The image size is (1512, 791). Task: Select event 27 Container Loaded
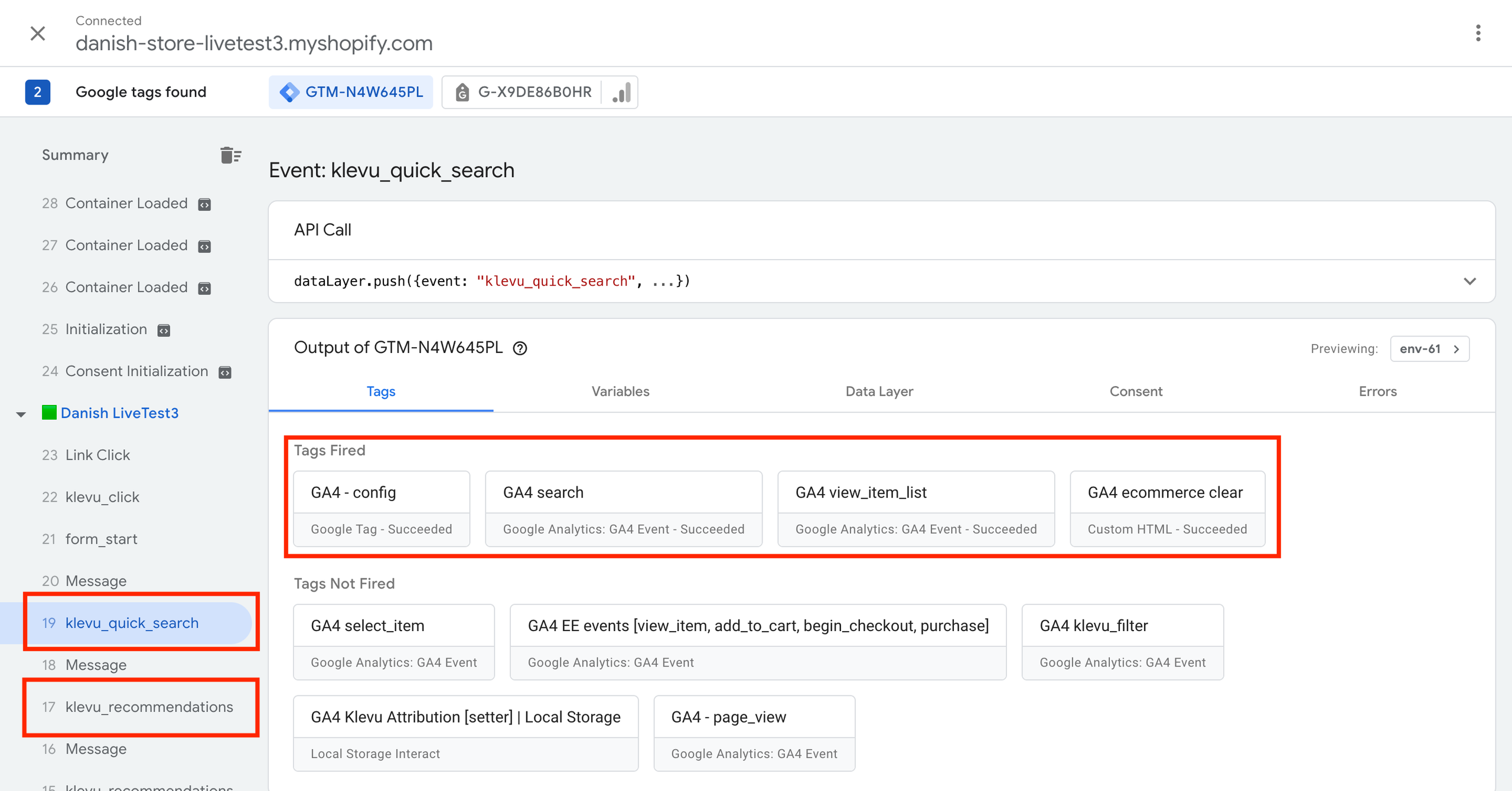pos(115,246)
